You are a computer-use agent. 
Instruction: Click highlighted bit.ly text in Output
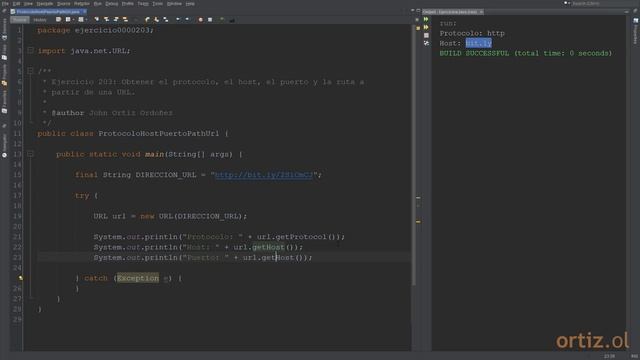(478, 43)
